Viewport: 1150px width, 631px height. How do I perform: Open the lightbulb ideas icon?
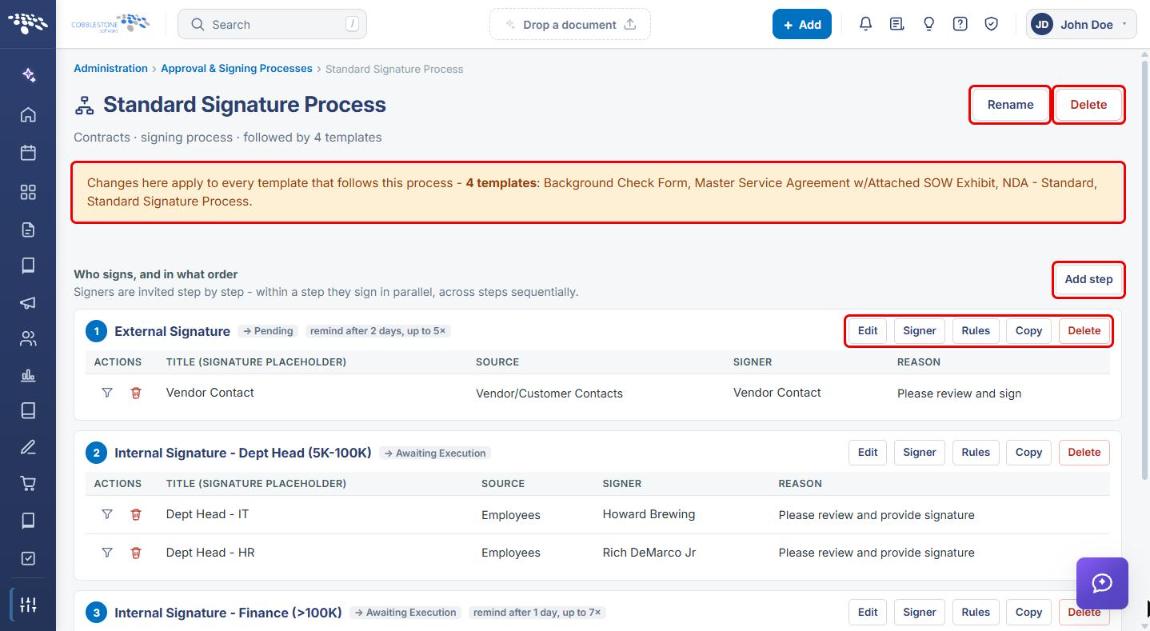(929, 24)
